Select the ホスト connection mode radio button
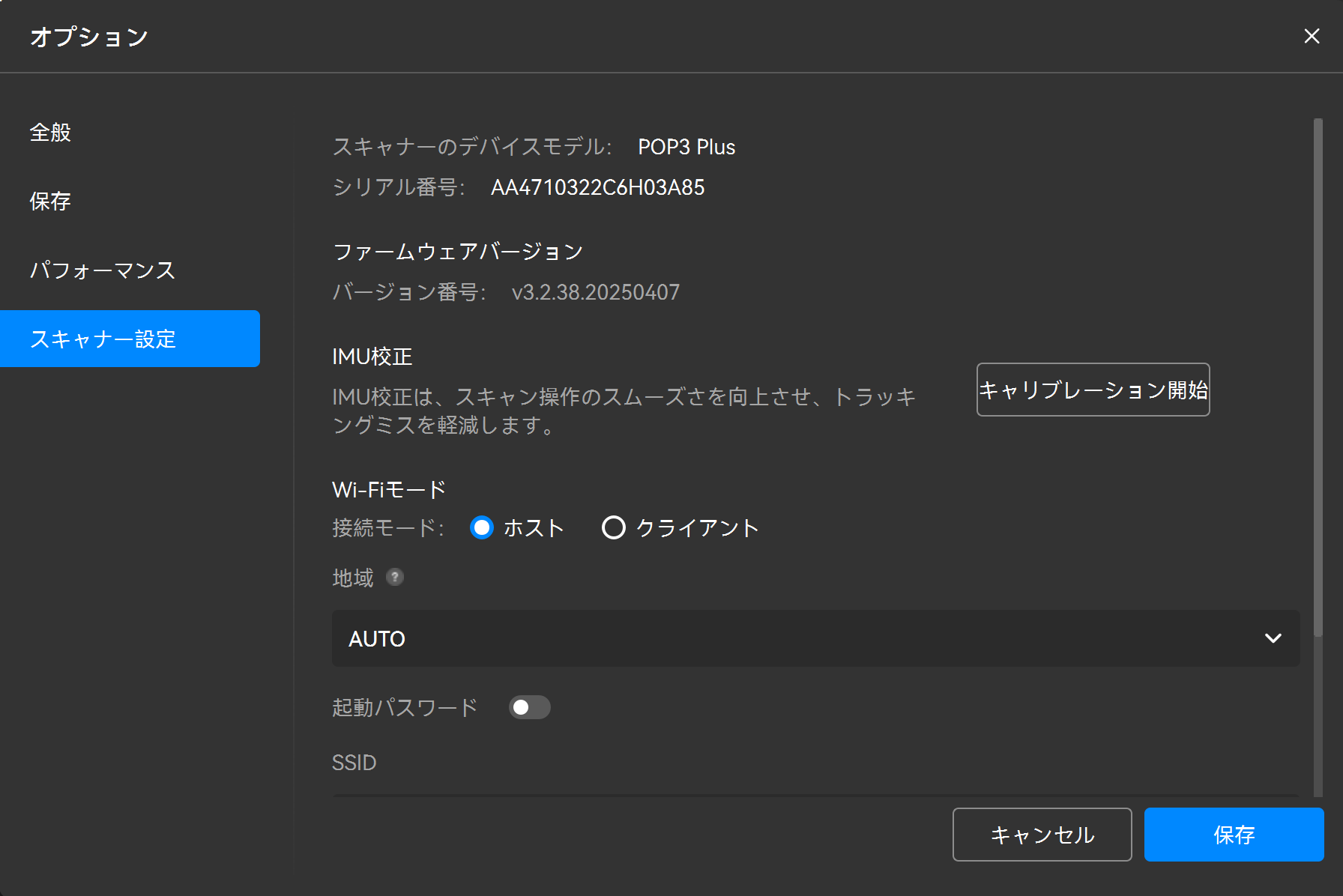This screenshot has height=896, width=1343. click(x=482, y=528)
